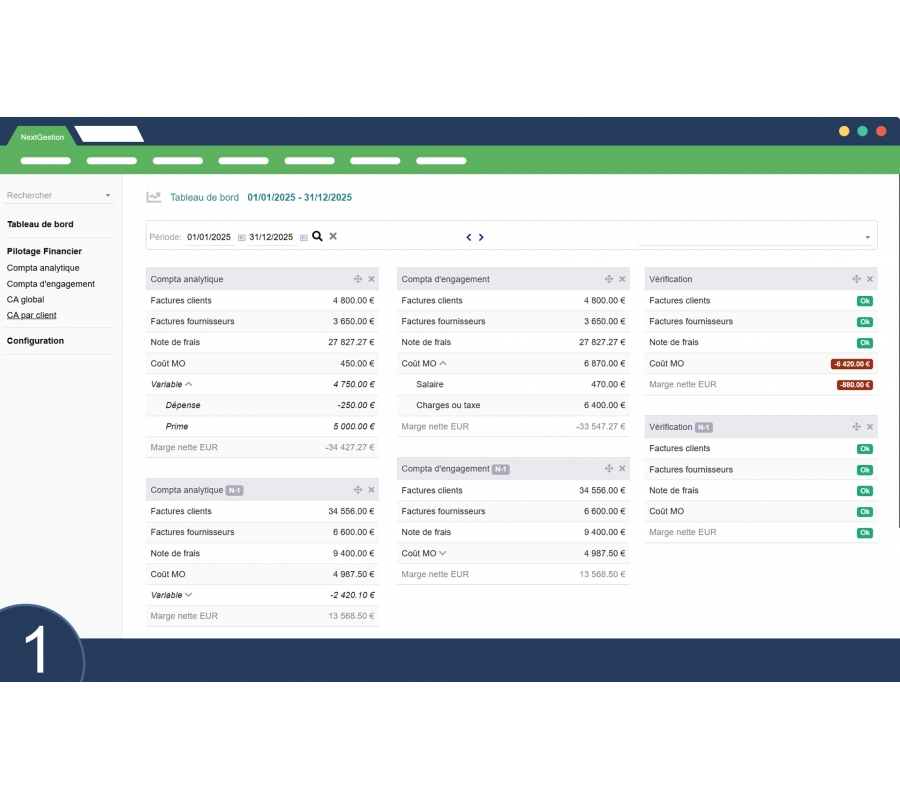Screen dimensions: 900x800
Task: Go to next period with right arrow
Action: 481,238
